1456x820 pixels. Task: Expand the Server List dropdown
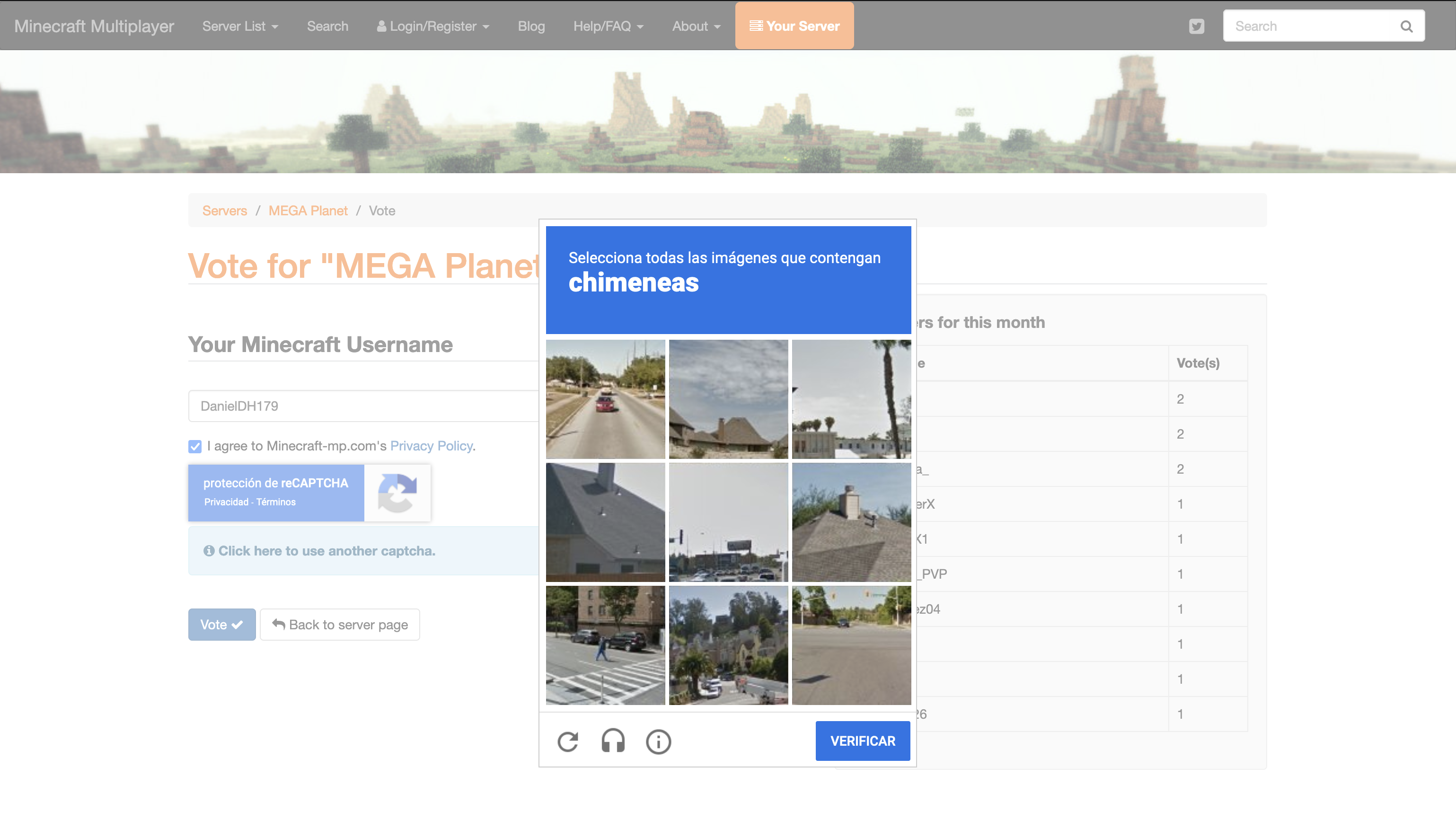(x=239, y=26)
